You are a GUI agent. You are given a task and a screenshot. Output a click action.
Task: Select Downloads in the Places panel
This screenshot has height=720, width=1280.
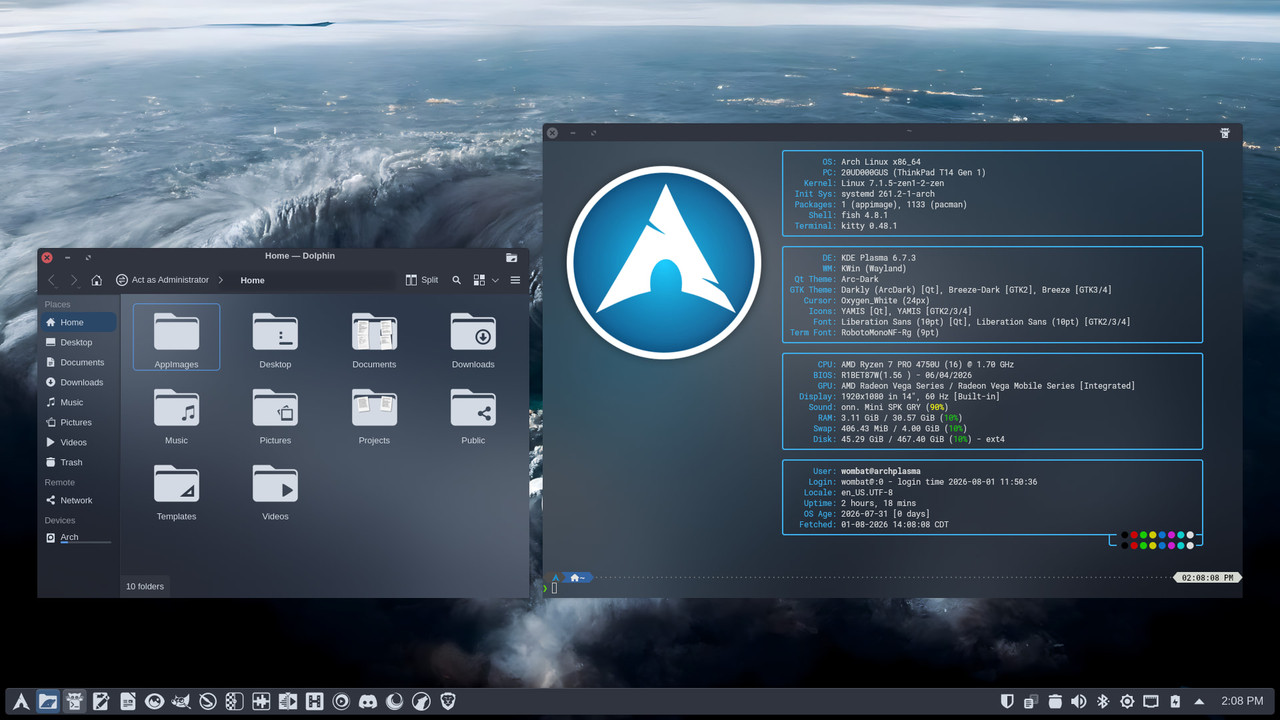78,382
